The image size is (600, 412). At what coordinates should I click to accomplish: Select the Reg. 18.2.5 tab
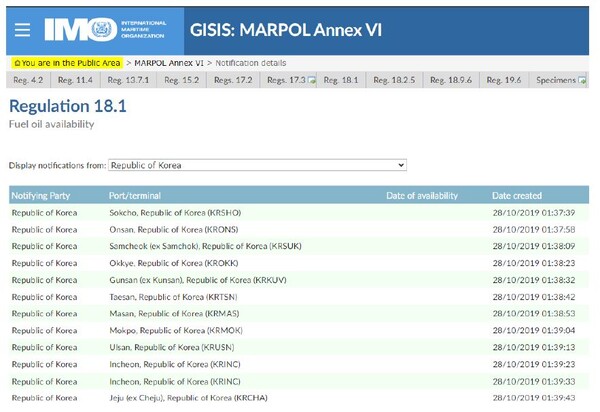(x=397, y=80)
